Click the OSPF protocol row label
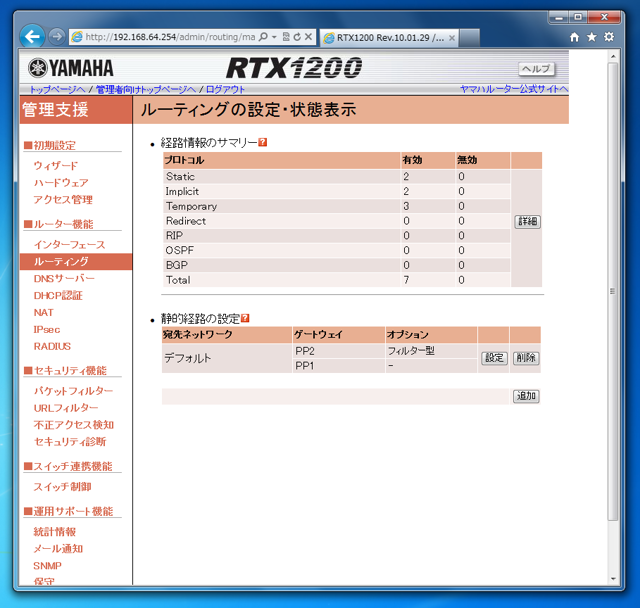Image resolution: width=640 pixels, height=608 pixels. tap(179, 250)
